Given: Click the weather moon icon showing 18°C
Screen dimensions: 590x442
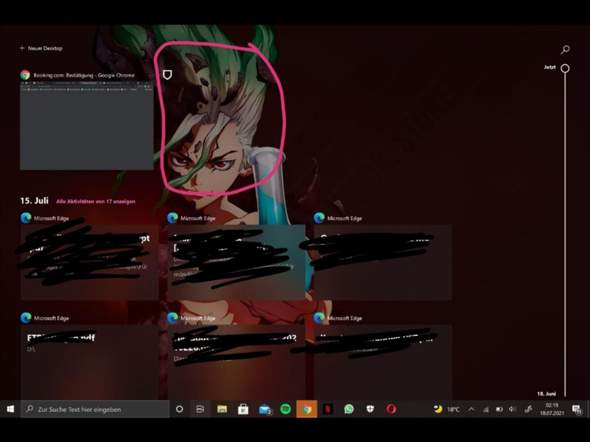Looking at the screenshot, I should point(446,409).
